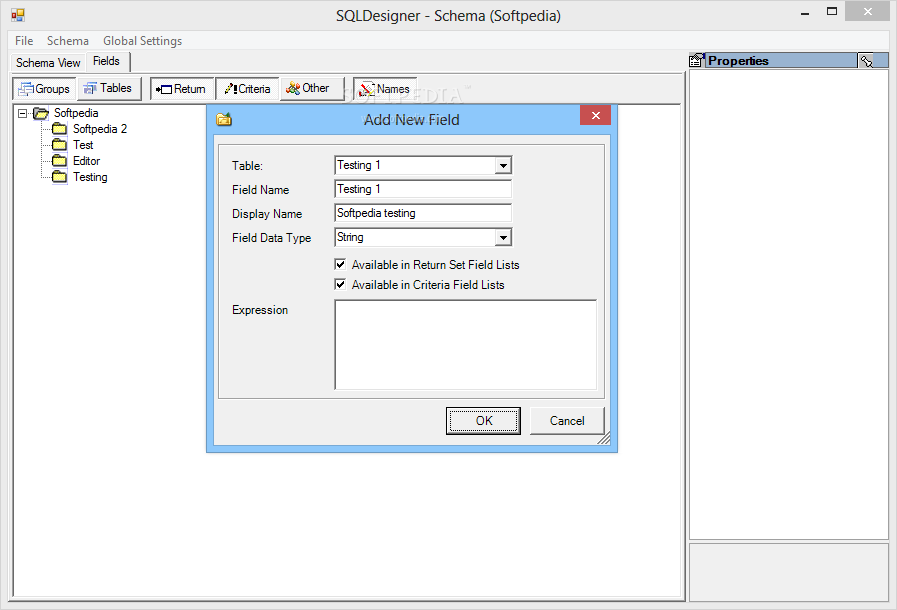Screen dimensions: 897x610
Task: Click the Groups toolbar button
Action: point(45,89)
